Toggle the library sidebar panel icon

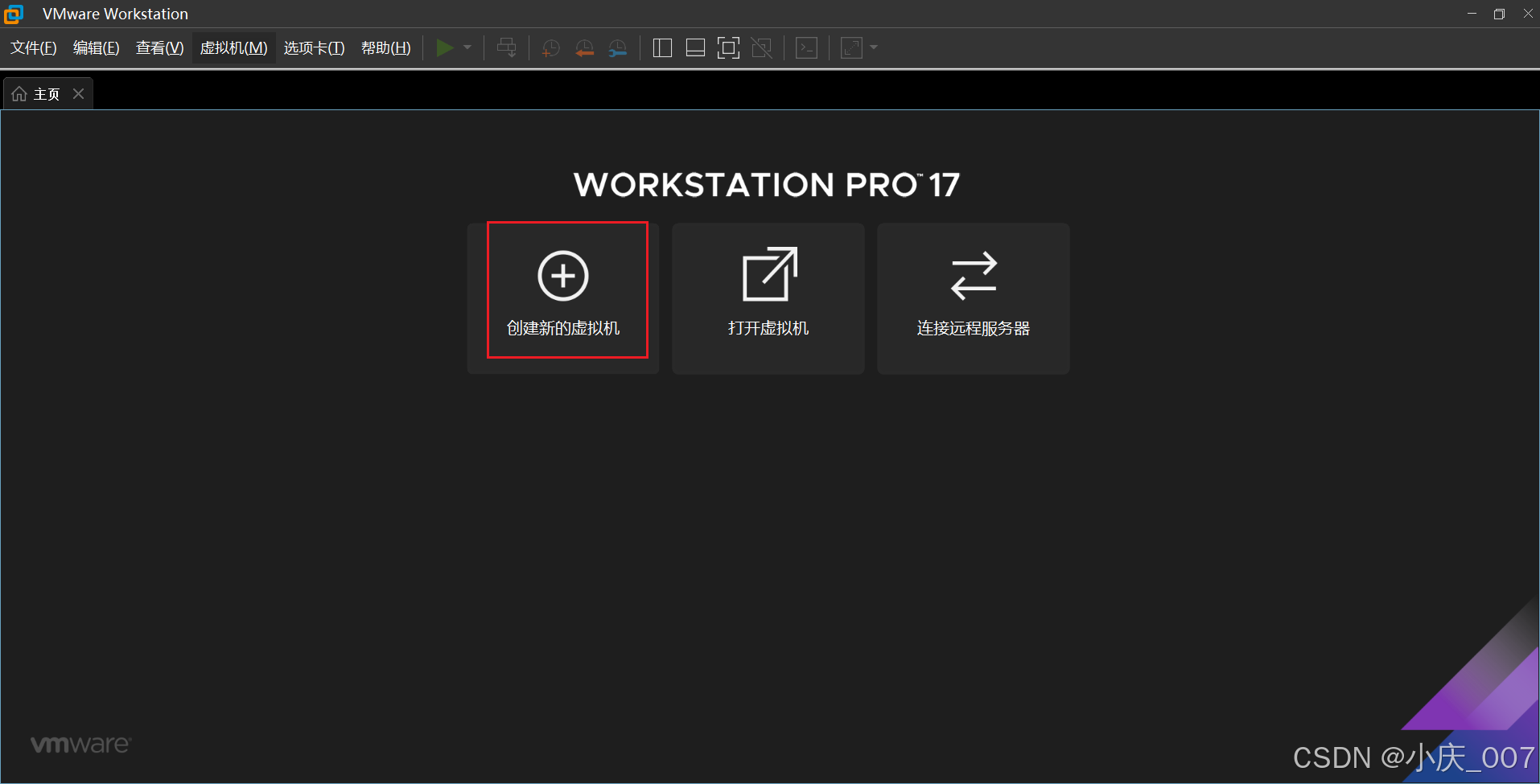[x=662, y=48]
